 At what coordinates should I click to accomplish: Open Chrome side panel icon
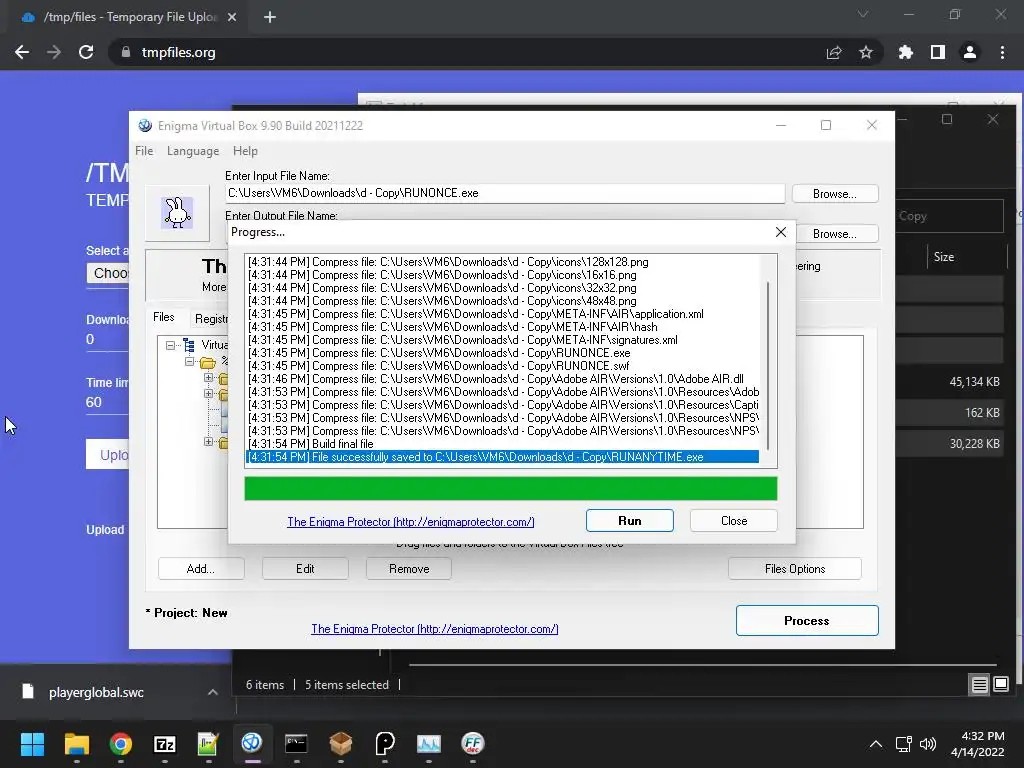click(x=938, y=52)
